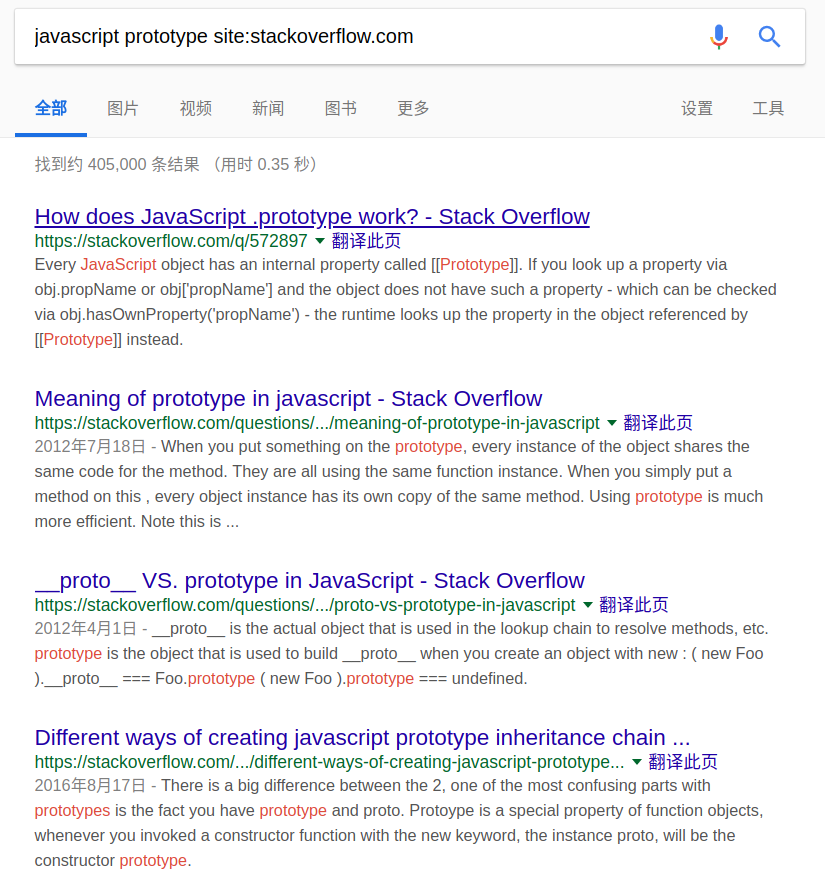Click 翻译此页 for '__proto__ VS. prototype' result

[634, 604]
